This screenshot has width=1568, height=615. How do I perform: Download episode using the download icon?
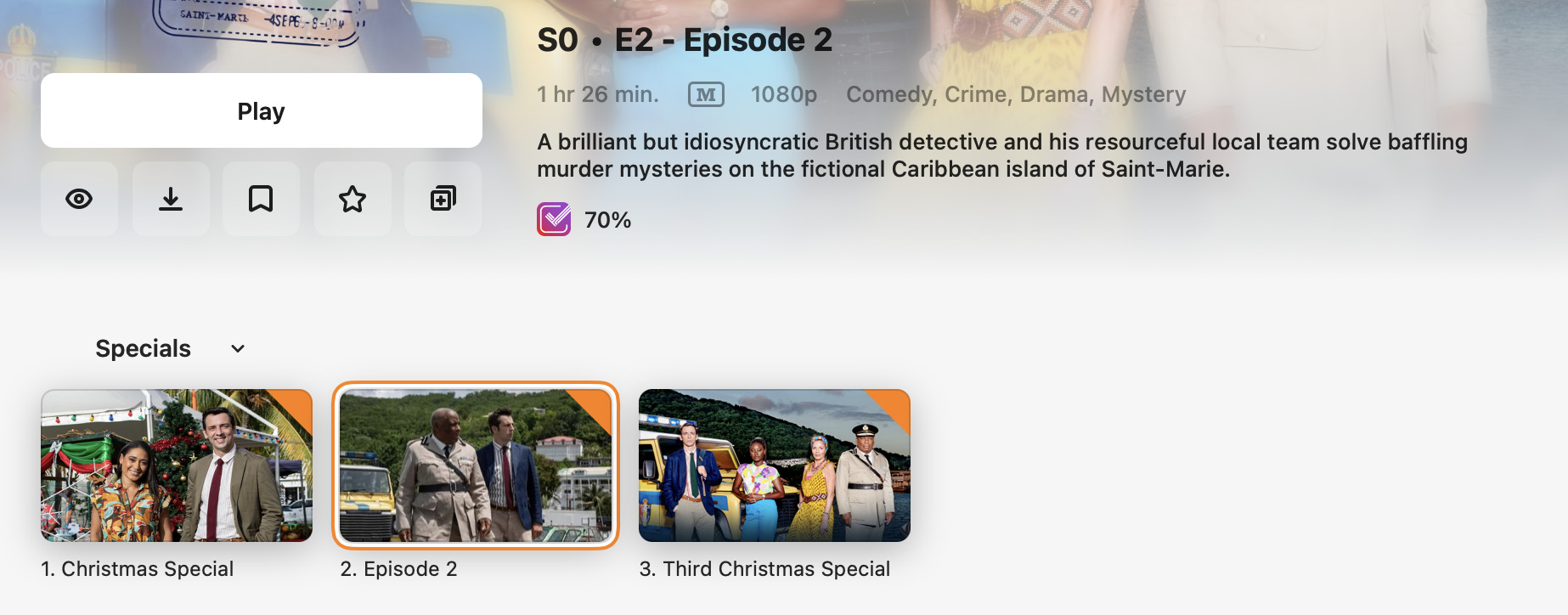171,199
